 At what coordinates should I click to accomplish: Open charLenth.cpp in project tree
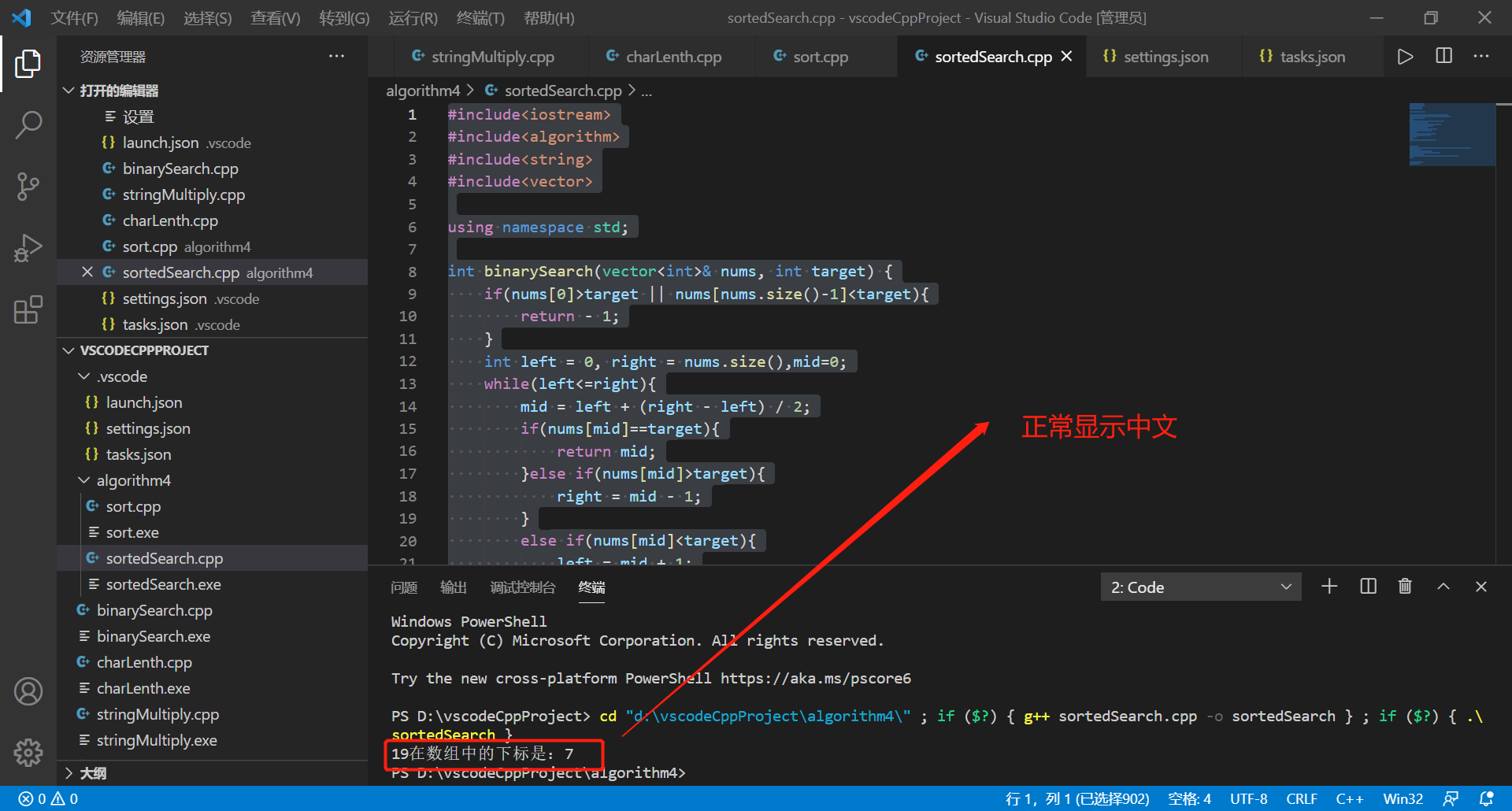(x=213, y=662)
